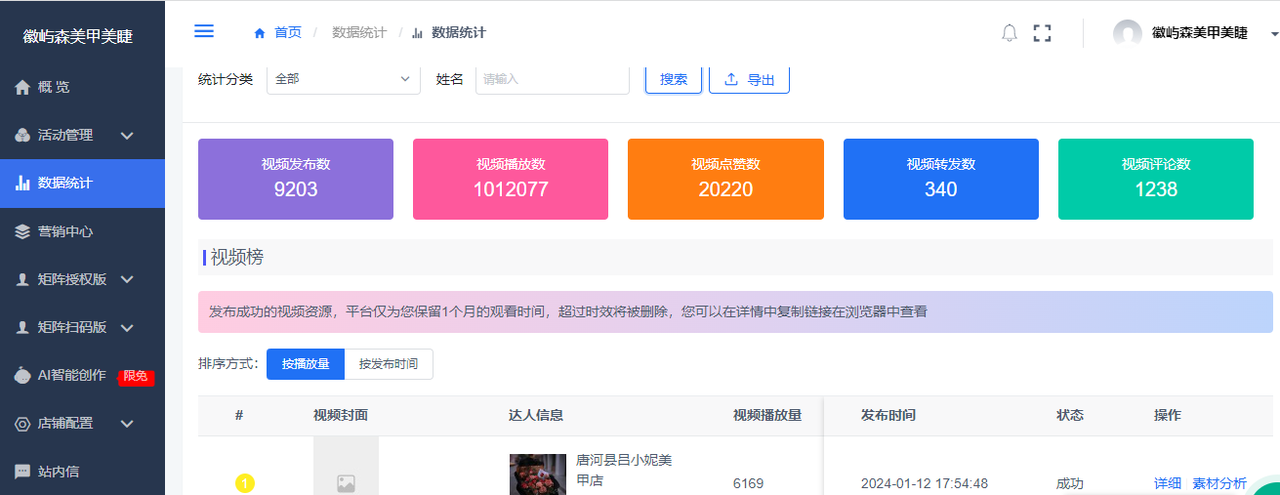Click the 导出 export button
The height and width of the screenshot is (495, 1280).
[749, 79]
